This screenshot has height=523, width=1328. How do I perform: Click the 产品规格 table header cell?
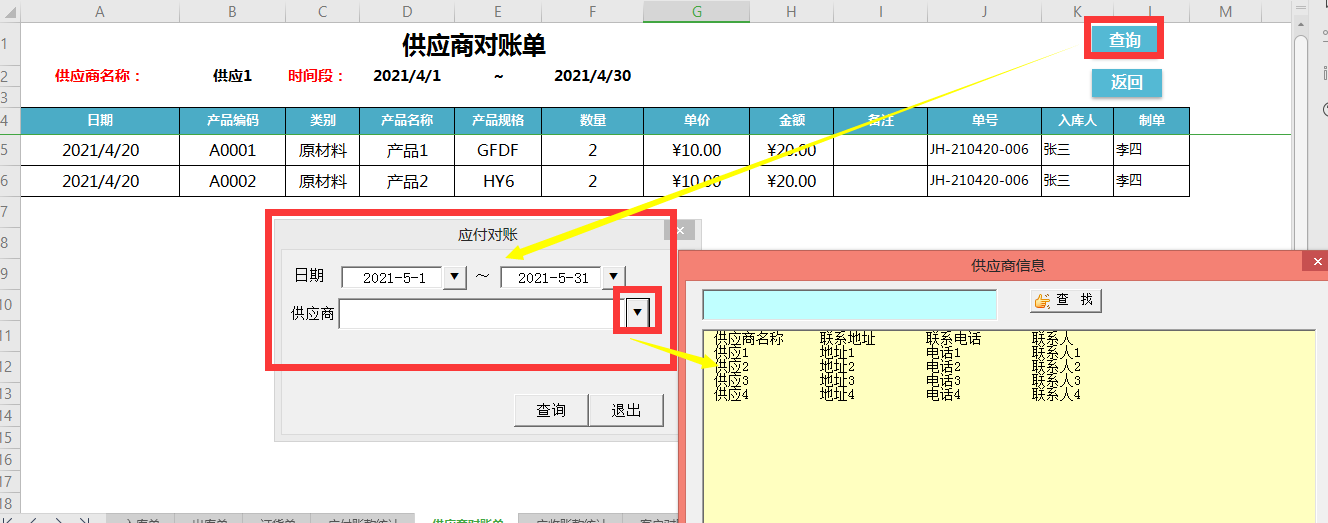click(x=498, y=120)
